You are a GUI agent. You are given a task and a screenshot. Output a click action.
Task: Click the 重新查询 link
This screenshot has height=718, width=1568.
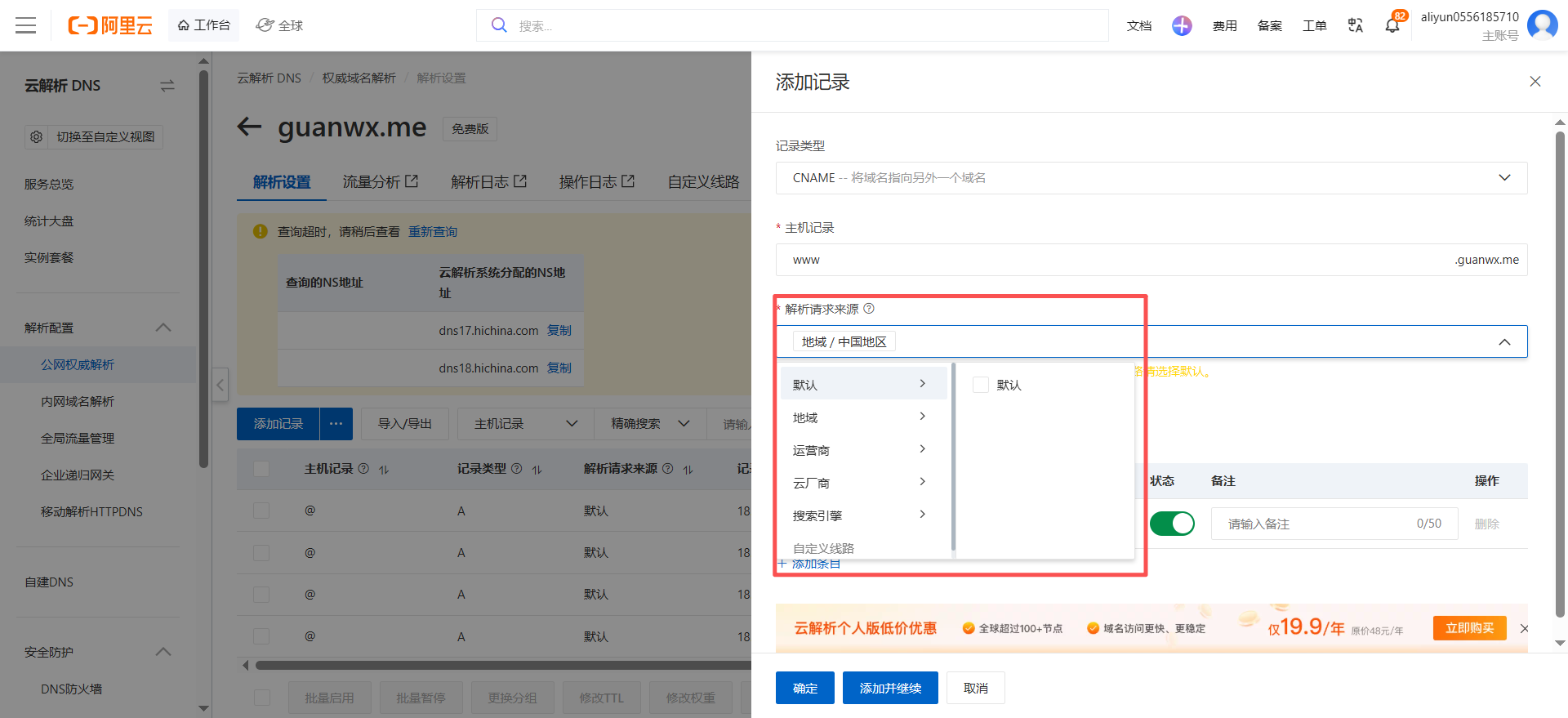click(433, 231)
